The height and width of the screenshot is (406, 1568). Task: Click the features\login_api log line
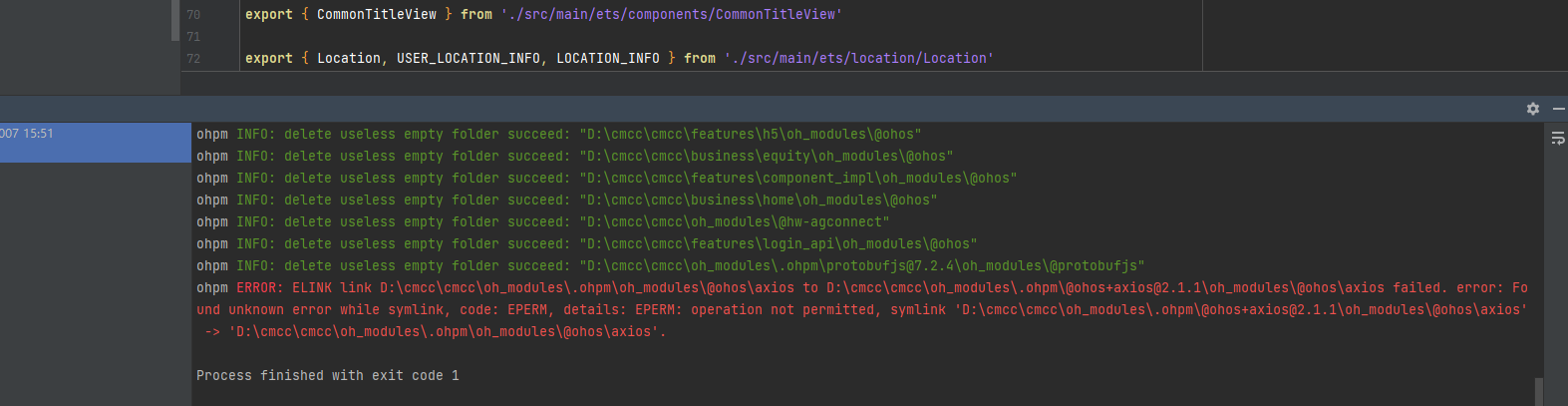(x=586, y=244)
